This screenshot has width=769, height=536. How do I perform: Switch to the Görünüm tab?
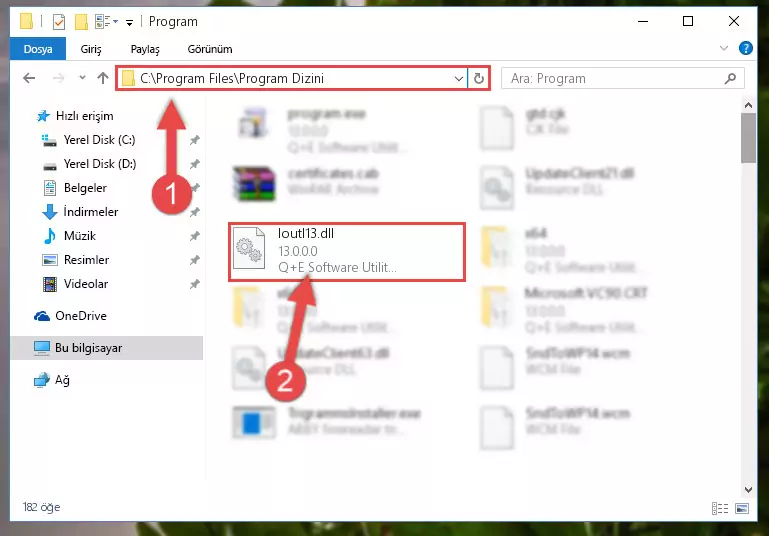coord(210,49)
